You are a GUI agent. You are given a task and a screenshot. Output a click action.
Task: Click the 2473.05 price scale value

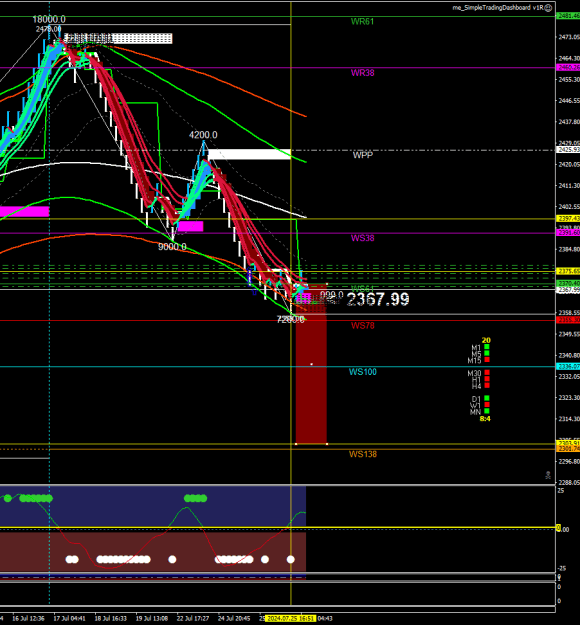tap(569, 37)
